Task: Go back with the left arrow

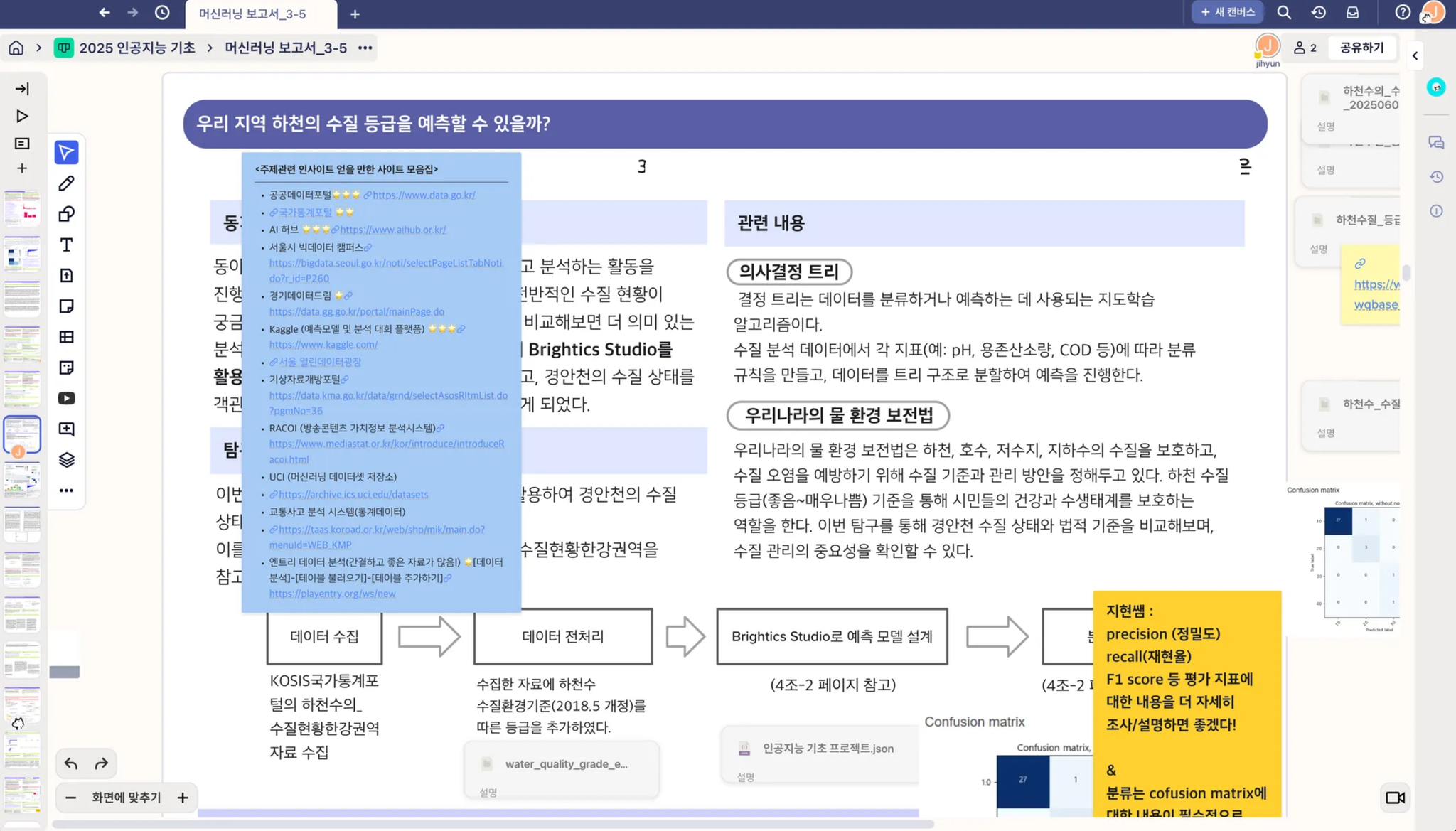Action: tap(105, 13)
